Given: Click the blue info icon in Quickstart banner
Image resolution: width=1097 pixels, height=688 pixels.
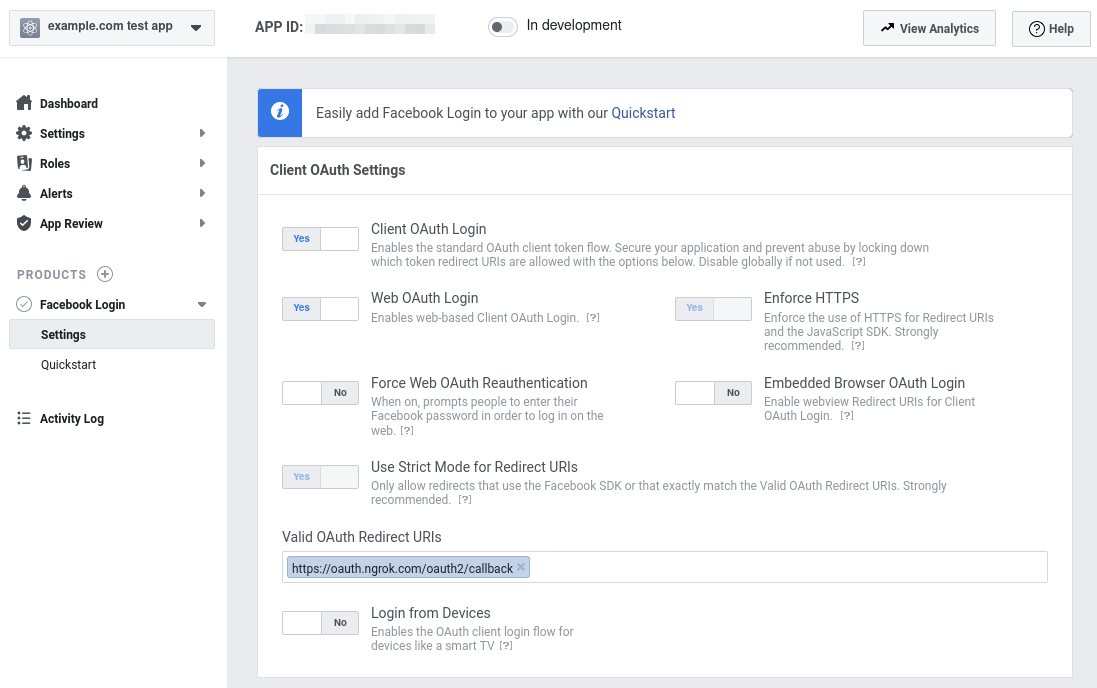Looking at the screenshot, I should [280, 112].
